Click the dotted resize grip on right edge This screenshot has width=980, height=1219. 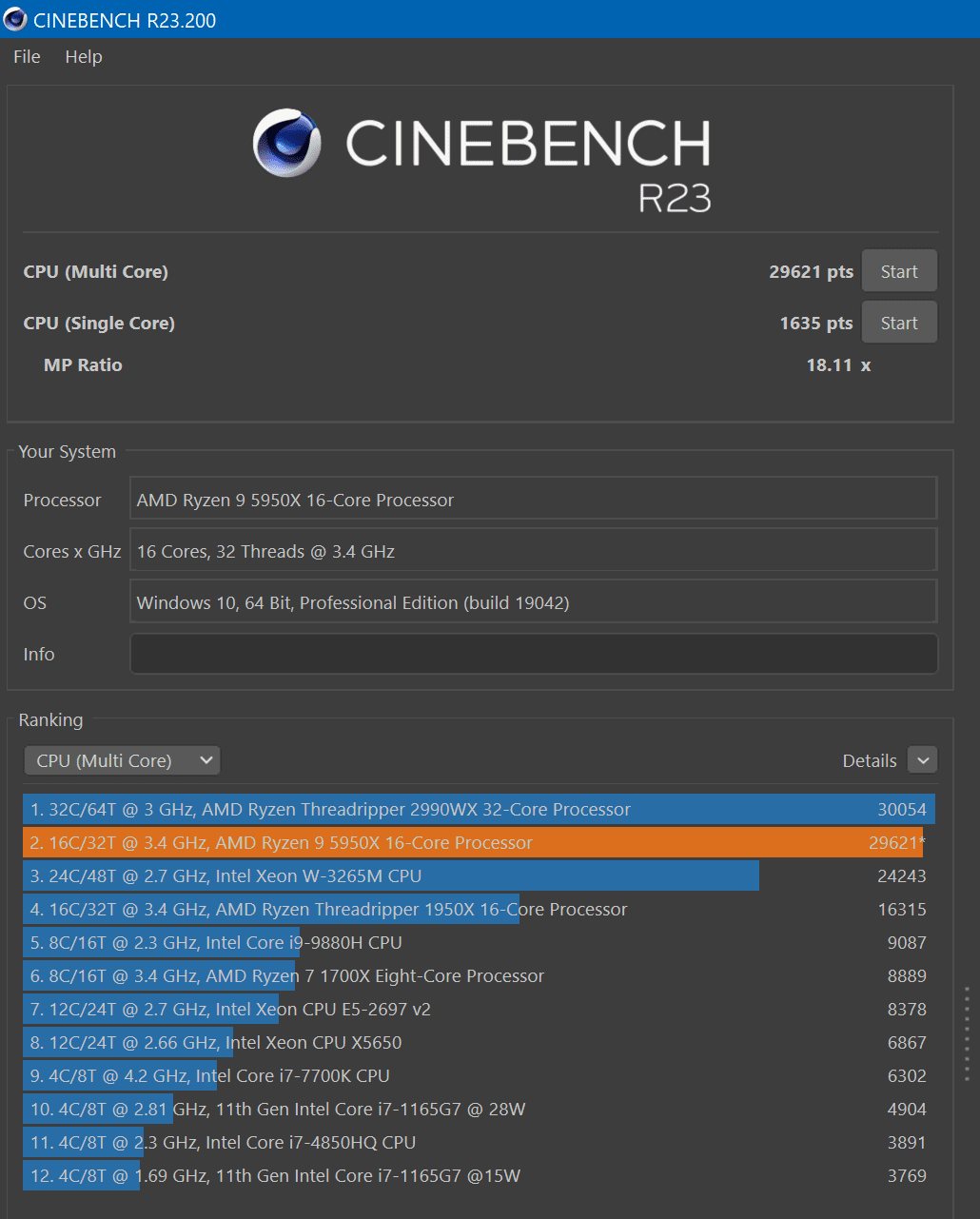(967, 1033)
